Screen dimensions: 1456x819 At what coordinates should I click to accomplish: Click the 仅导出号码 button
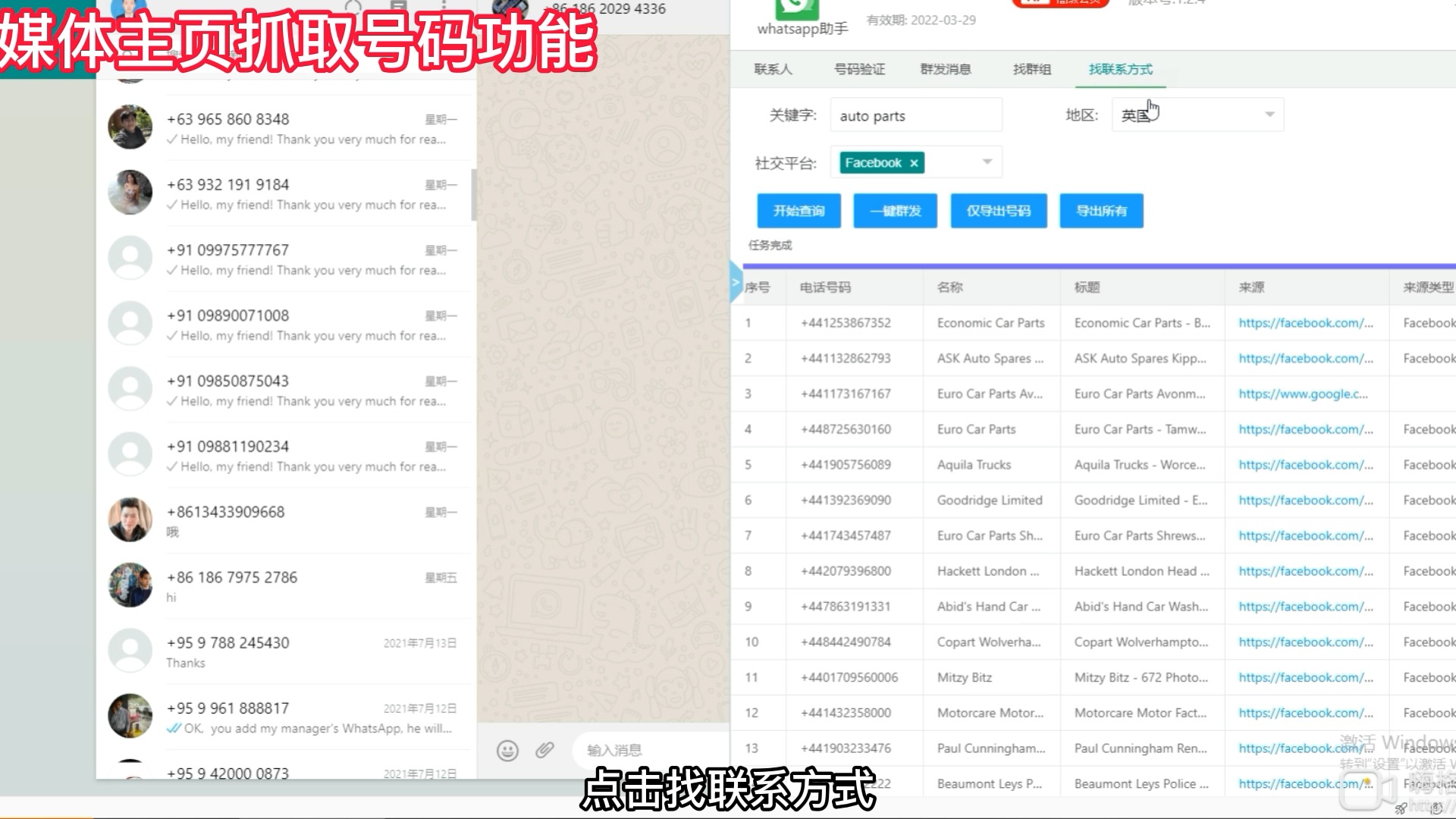999,211
